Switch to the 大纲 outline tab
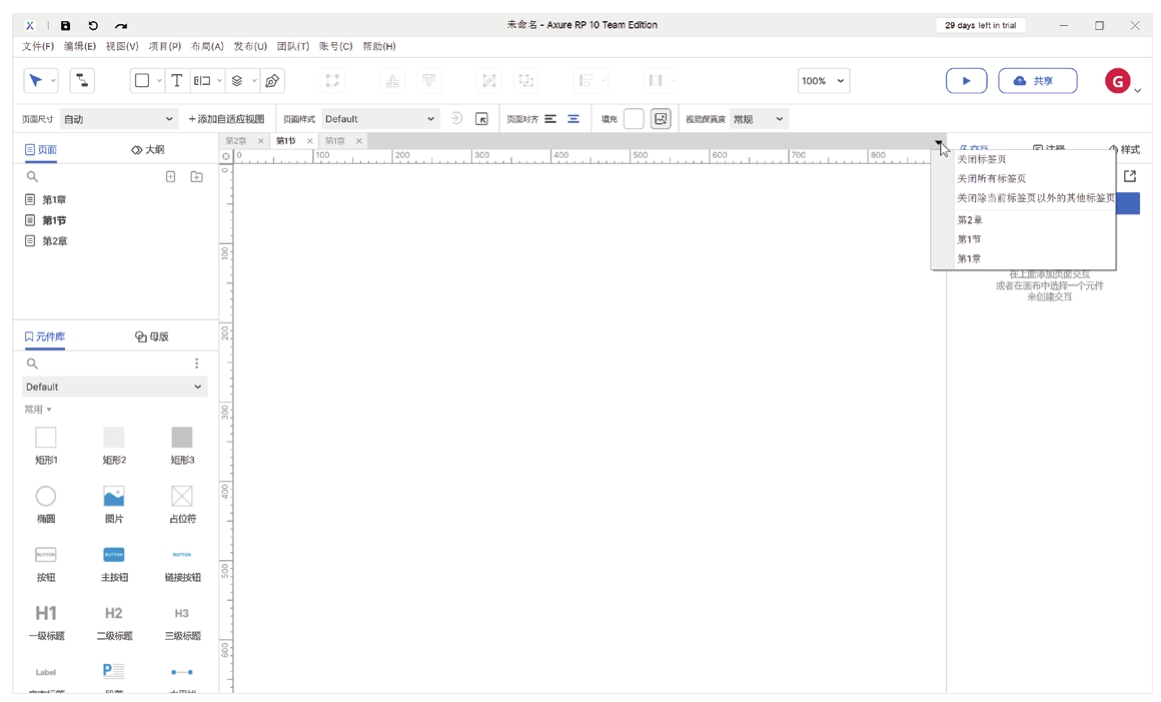Screen dimensions: 1161x702 (x=148, y=150)
